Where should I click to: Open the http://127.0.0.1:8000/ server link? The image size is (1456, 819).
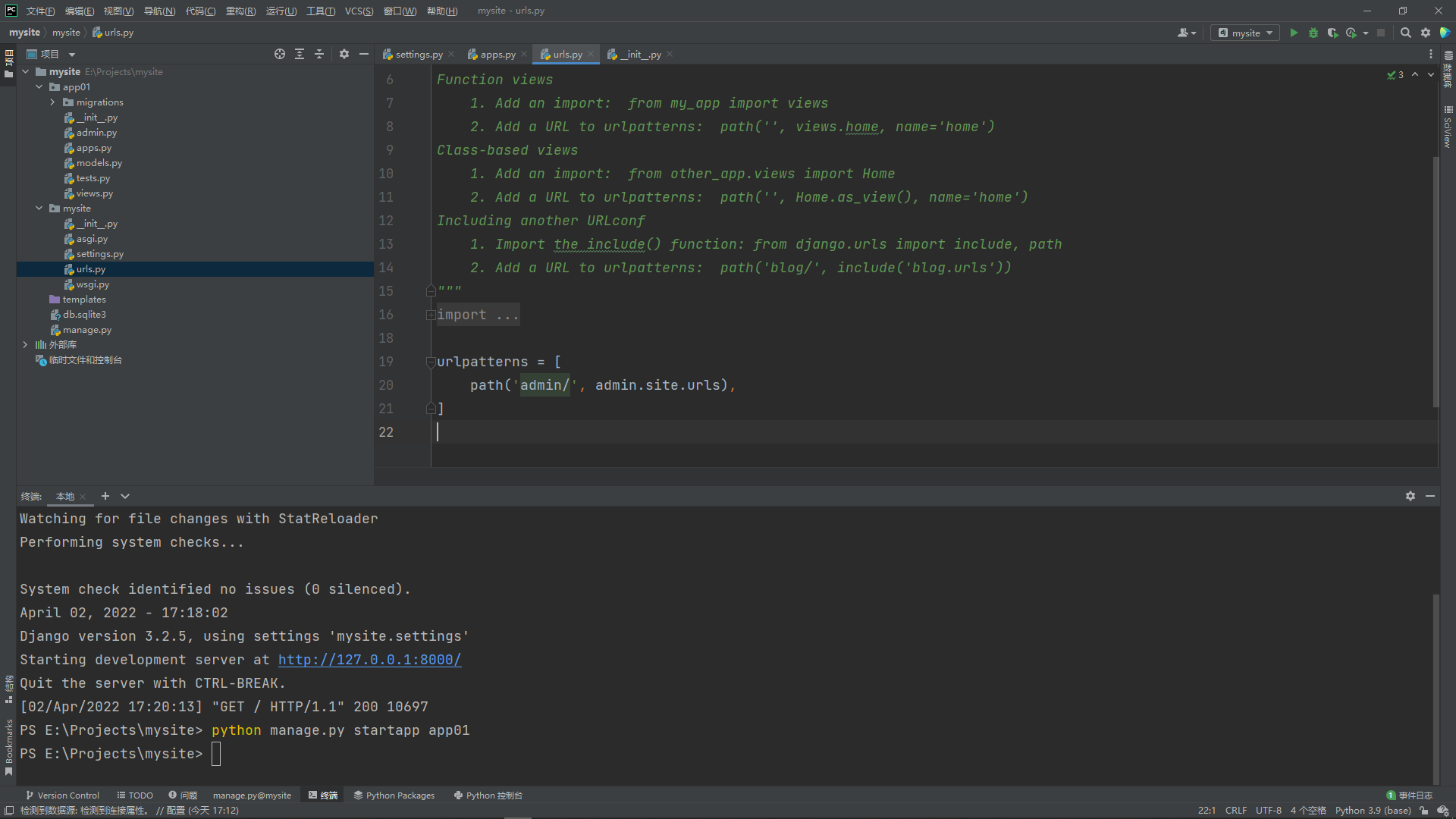(x=369, y=660)
